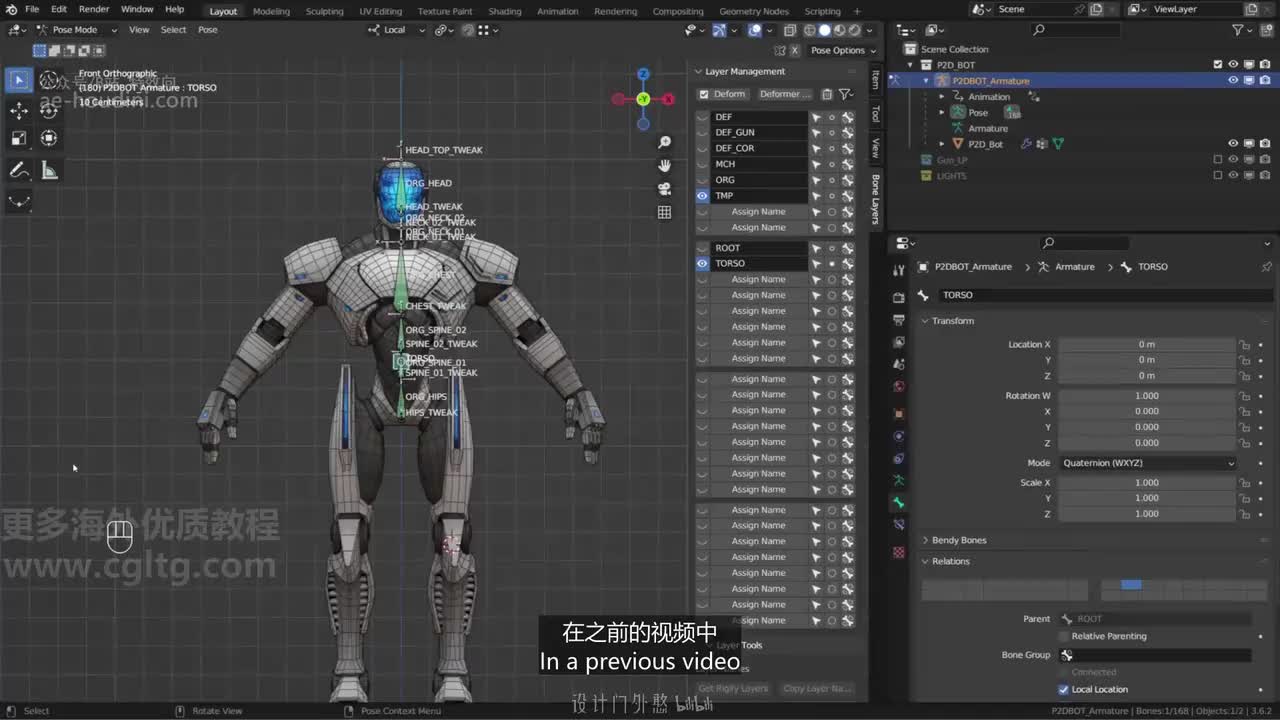This screenshot has width=1280, height=720.
Task: Click the Pose Options button
Action: pyautogui.click(x=841, y=50)
